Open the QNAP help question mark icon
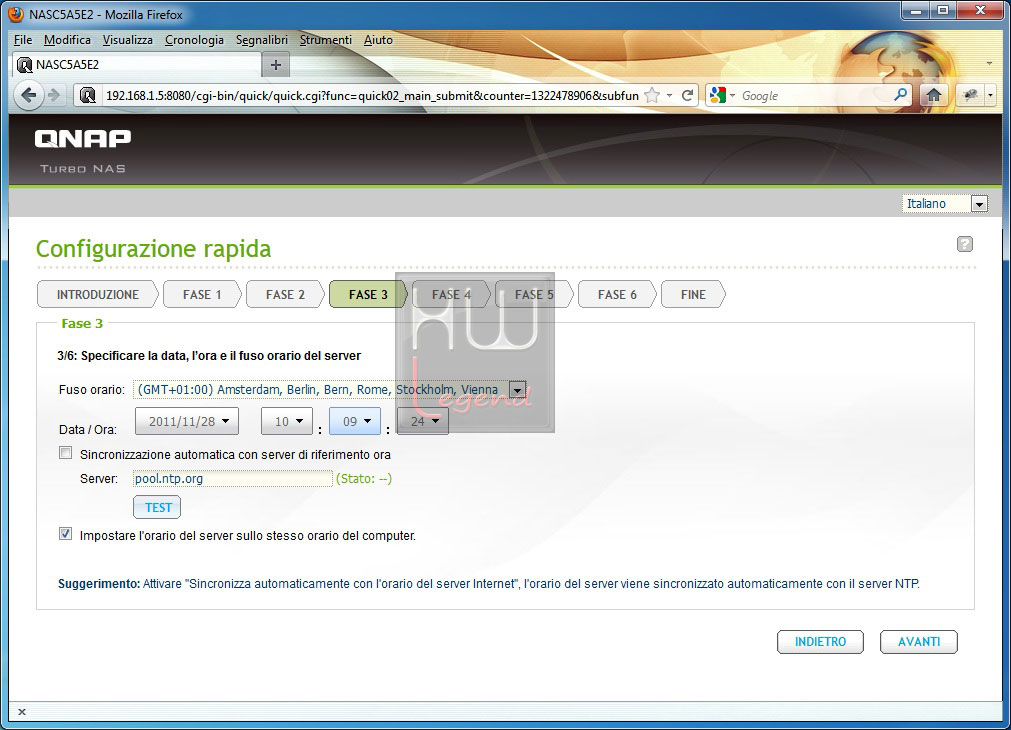The width and height of the screenshot is (1011, 730). tap(965, 244)
